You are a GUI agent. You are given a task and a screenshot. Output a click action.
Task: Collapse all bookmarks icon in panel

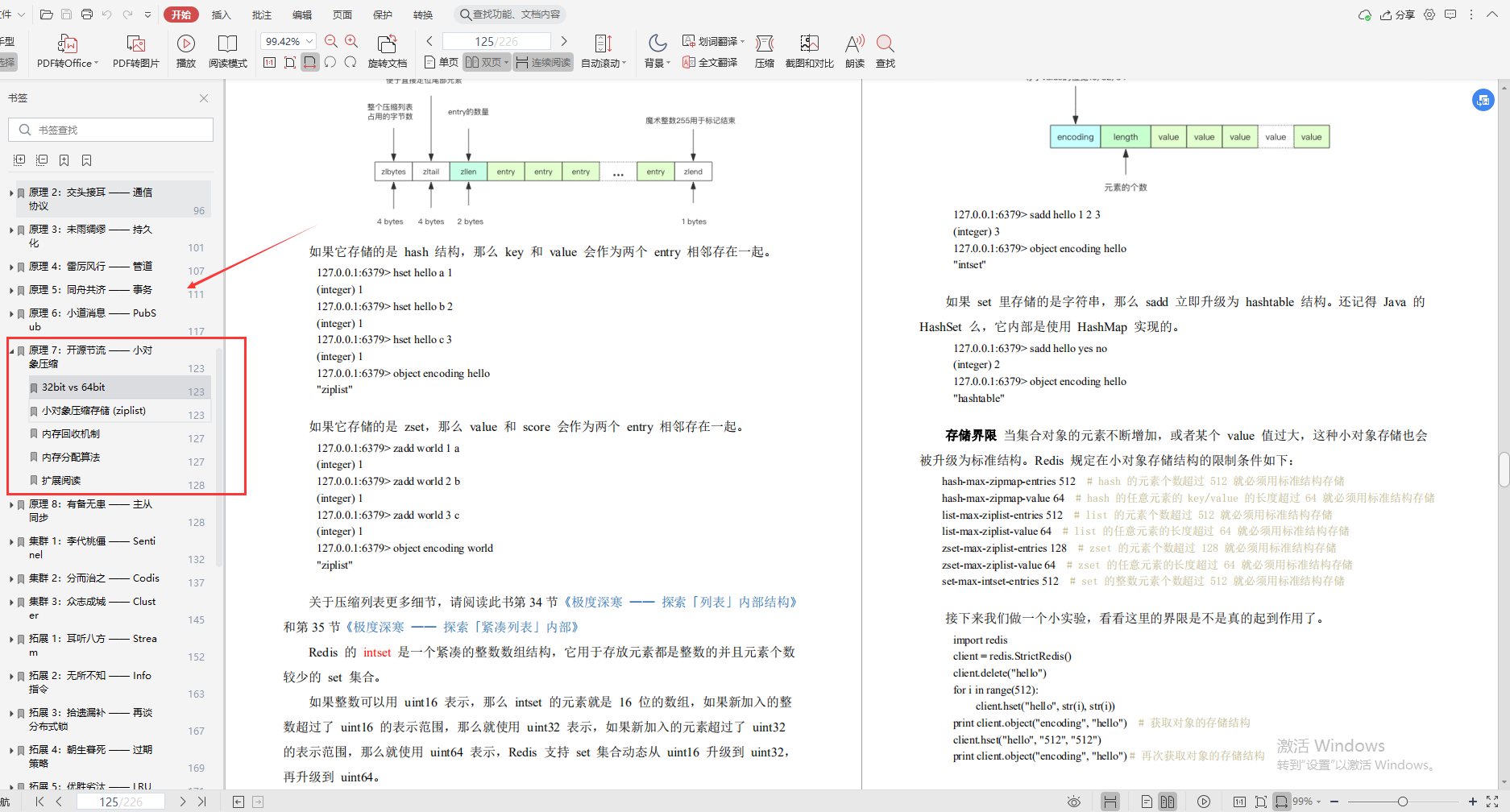click(x=42, y=160)
